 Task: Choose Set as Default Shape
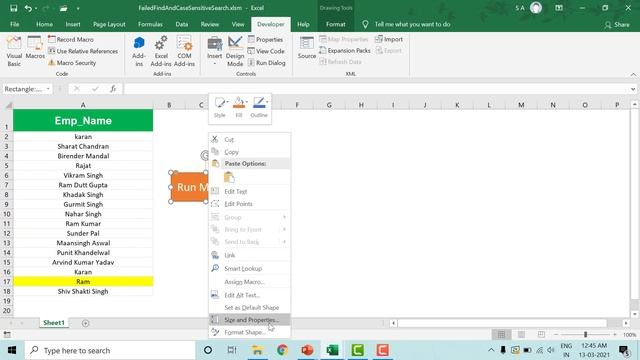tap(249, 307)
